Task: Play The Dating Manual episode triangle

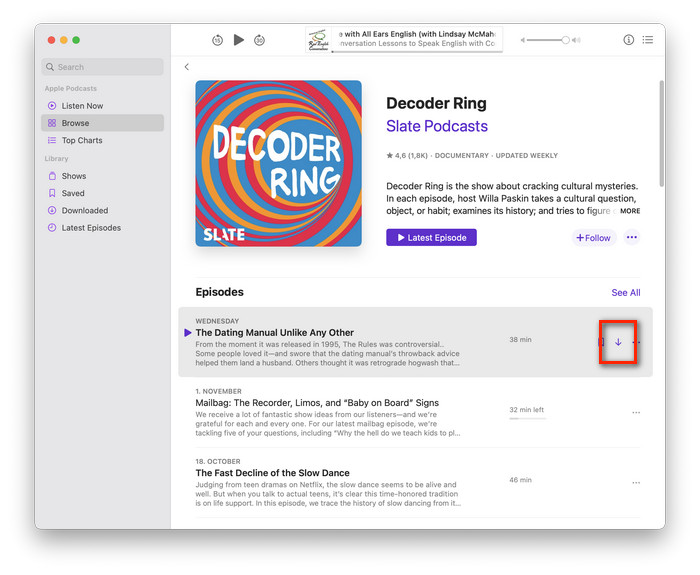Action: click(x=188, y=333)
